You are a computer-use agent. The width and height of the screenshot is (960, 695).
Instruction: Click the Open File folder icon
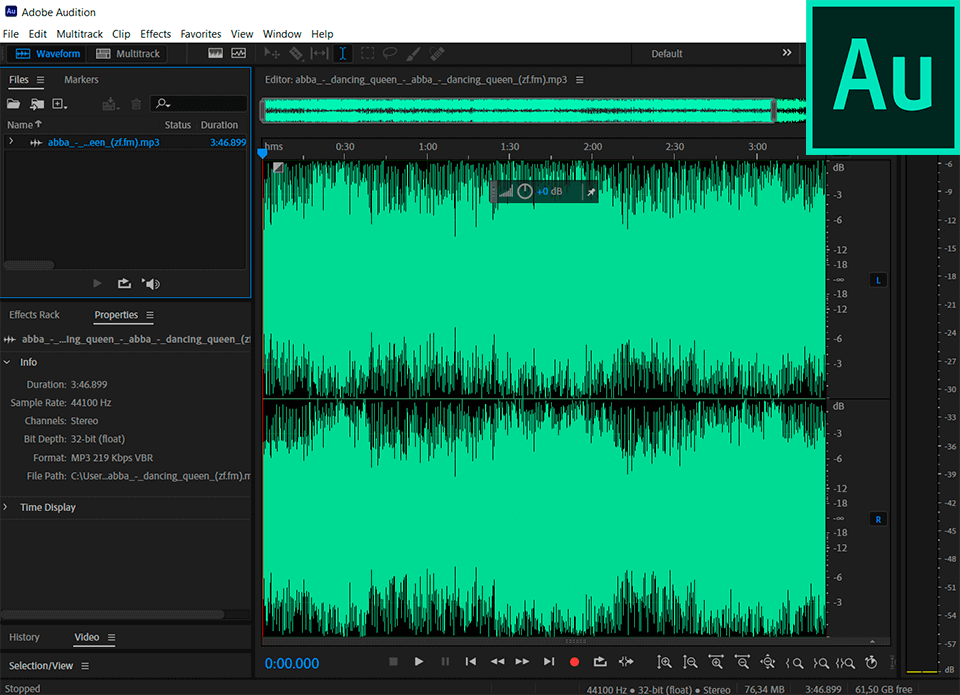click(13, 104)
